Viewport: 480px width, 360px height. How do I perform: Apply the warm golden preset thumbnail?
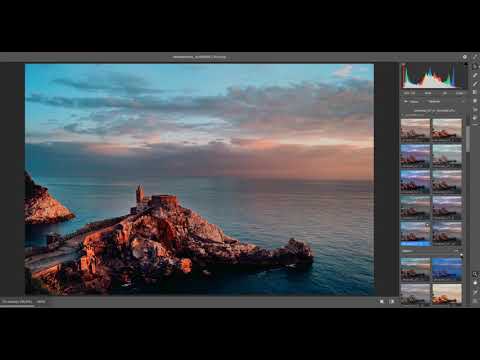447,294
